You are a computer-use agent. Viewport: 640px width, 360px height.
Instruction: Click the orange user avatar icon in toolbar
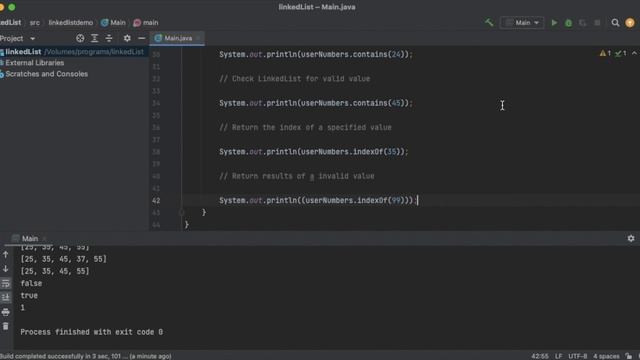tap(630, 23)
